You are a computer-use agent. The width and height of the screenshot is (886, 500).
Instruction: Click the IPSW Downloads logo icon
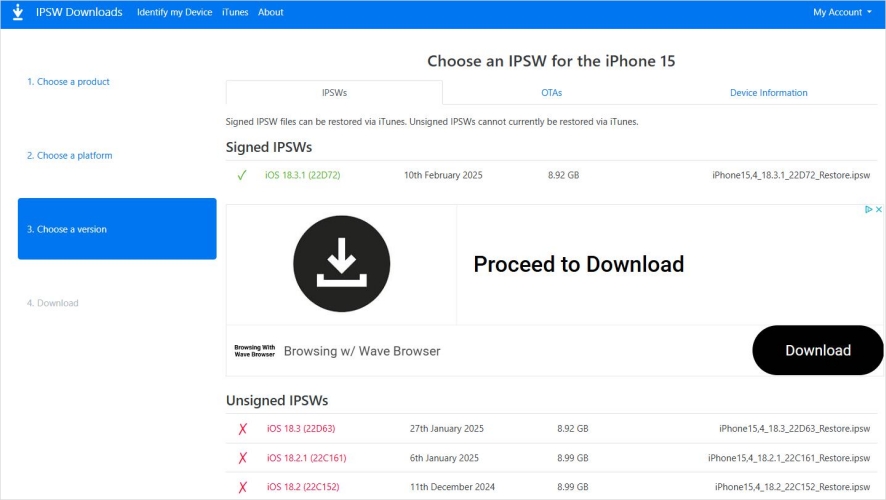(18, 12)
